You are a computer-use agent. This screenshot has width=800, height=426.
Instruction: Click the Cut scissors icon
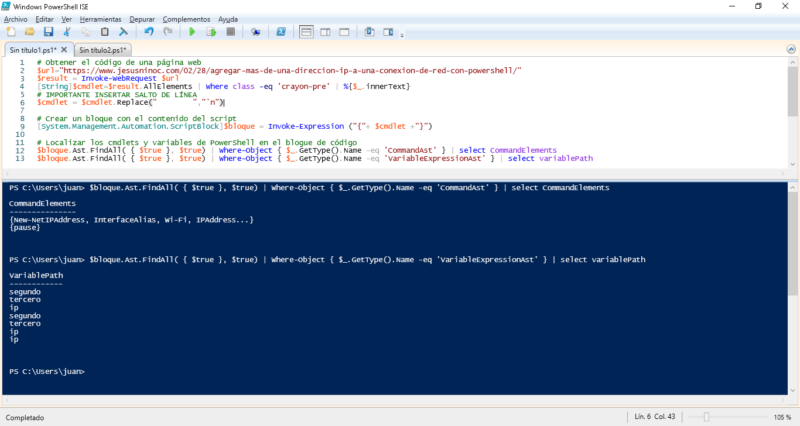(x=66, y=32)
